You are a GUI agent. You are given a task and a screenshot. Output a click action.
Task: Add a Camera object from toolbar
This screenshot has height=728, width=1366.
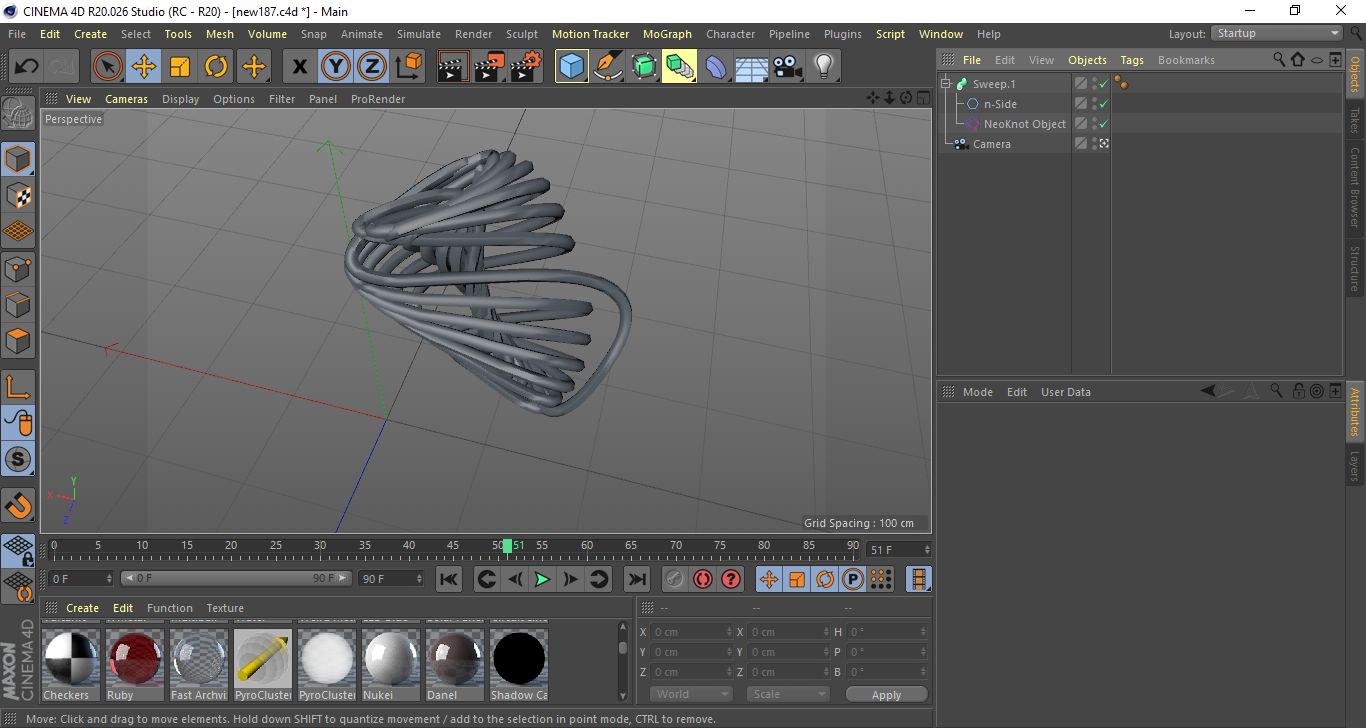coord(788,67)
